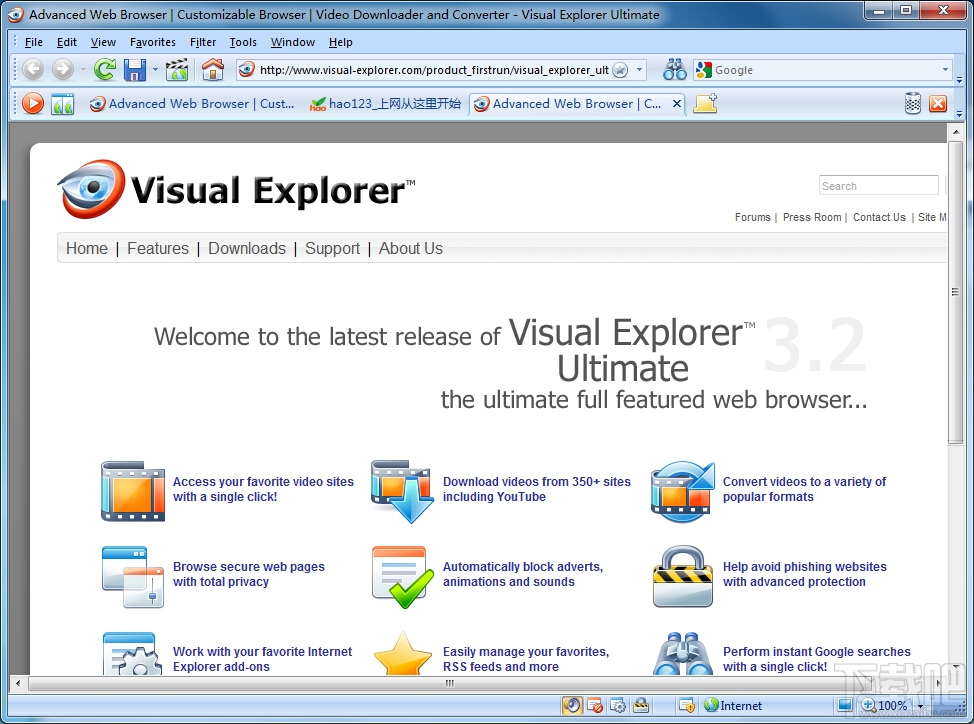Click the Downloads navigation link
974x724 pixels.
(247, 248)
